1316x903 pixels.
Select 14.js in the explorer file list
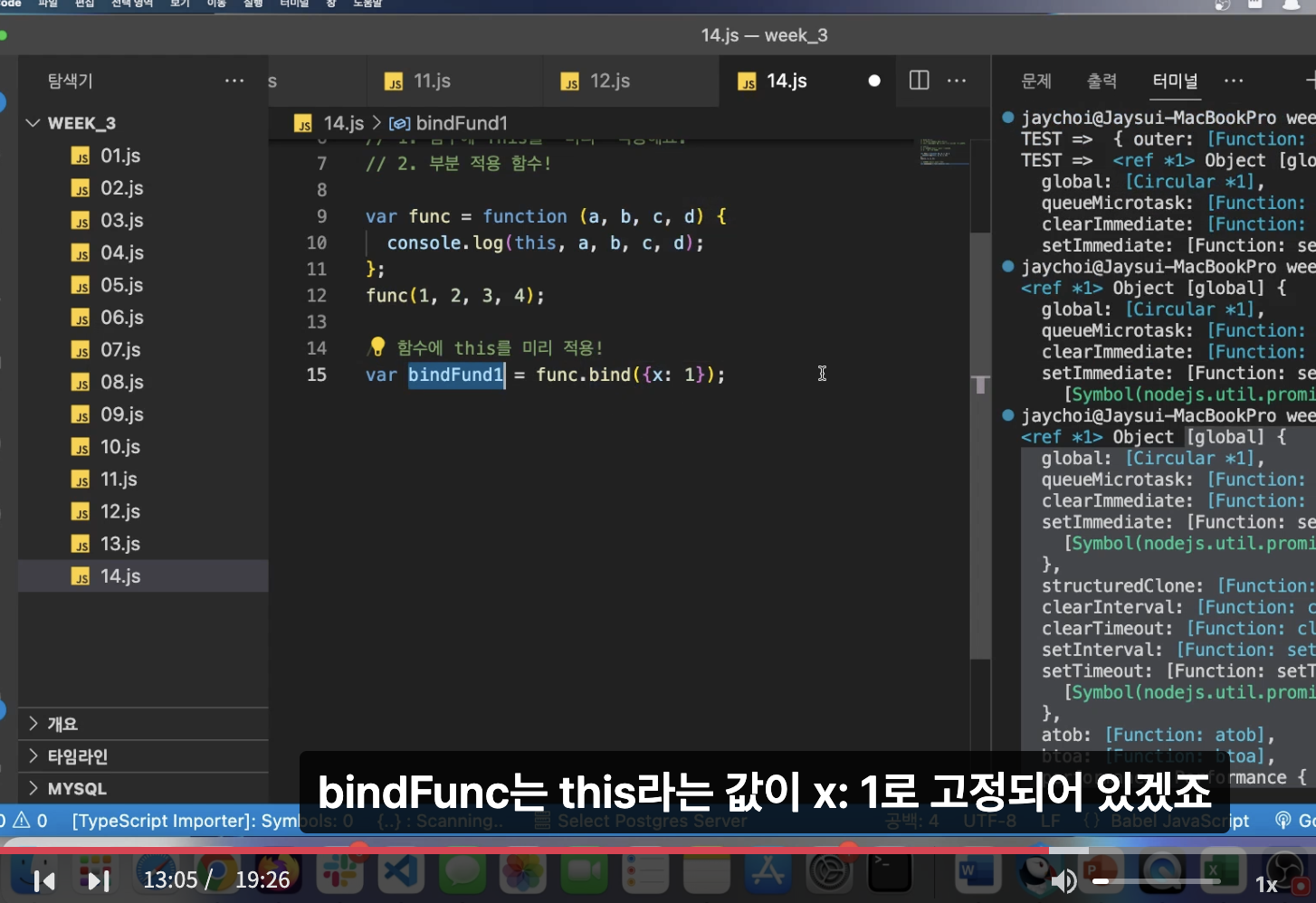pyautogui.click(x=143, y=576)
